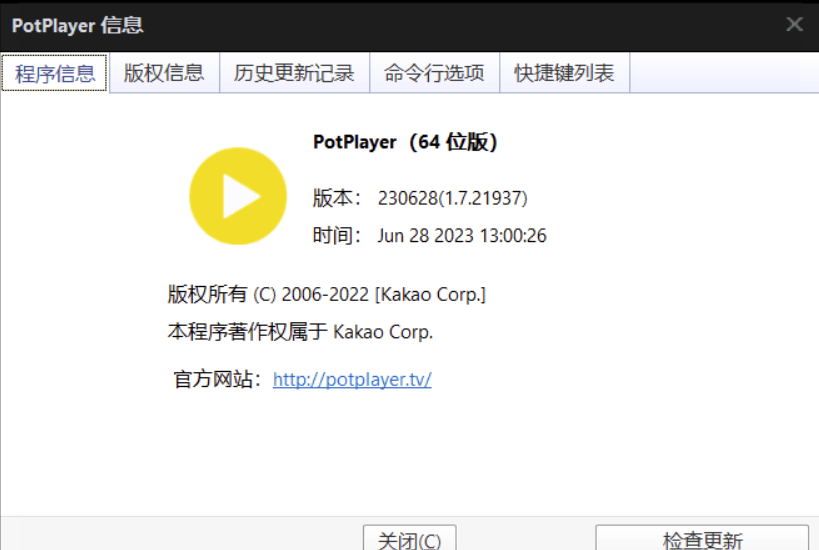819x550 pixels.
Task: Click the PotPlayer (64 位版) heading
Action: tap(405, 142)
